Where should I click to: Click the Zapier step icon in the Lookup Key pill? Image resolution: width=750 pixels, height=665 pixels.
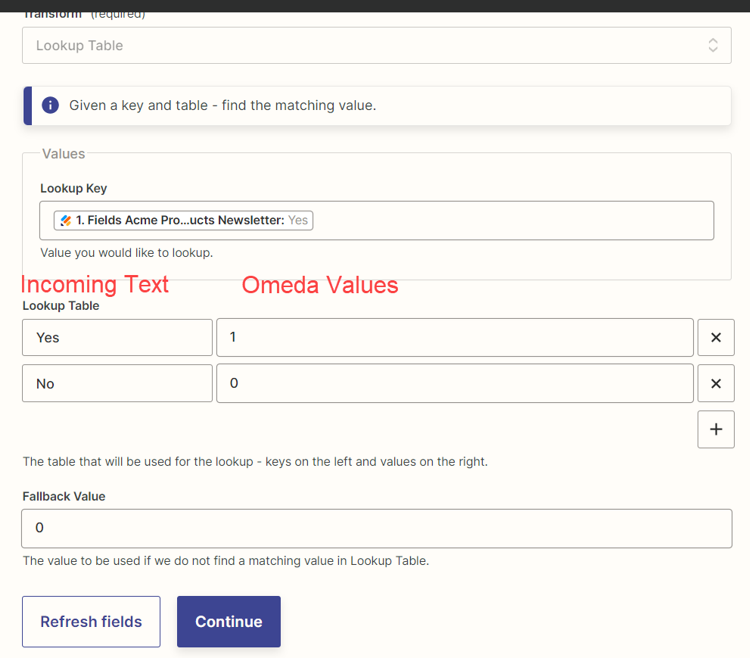[65, 220]
